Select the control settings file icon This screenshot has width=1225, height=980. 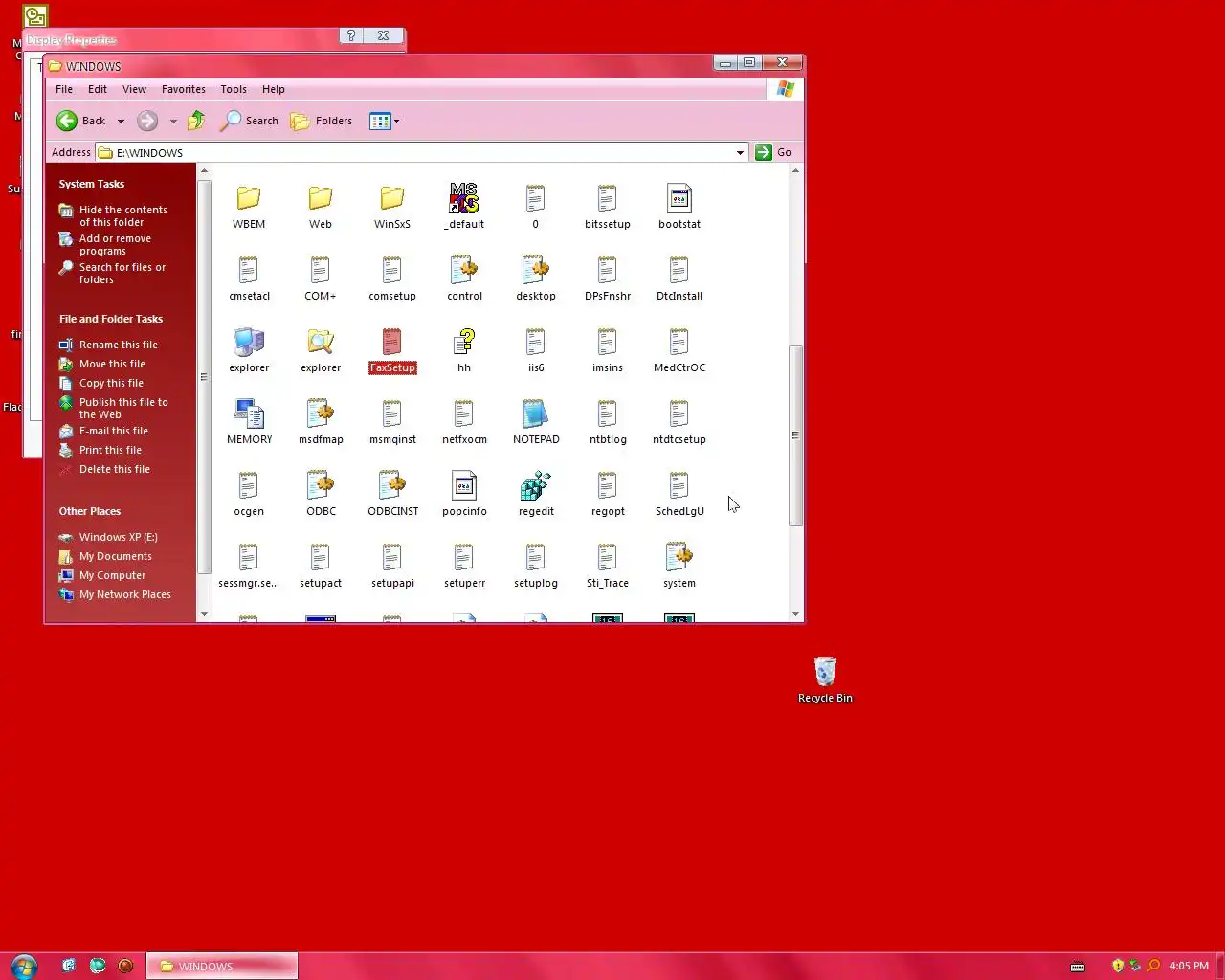[464, 270]
